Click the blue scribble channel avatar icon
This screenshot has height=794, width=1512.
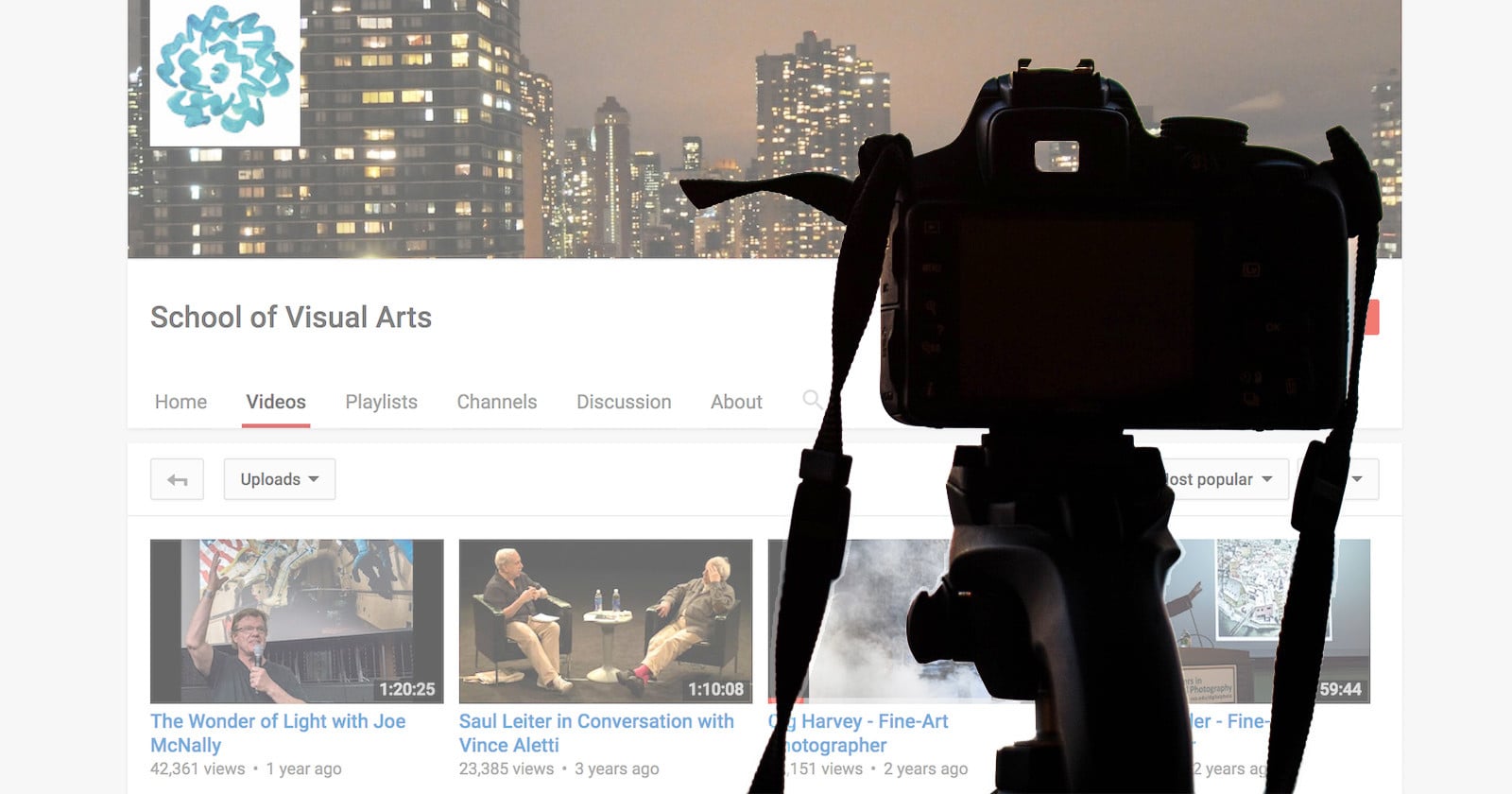click(225, 73)
